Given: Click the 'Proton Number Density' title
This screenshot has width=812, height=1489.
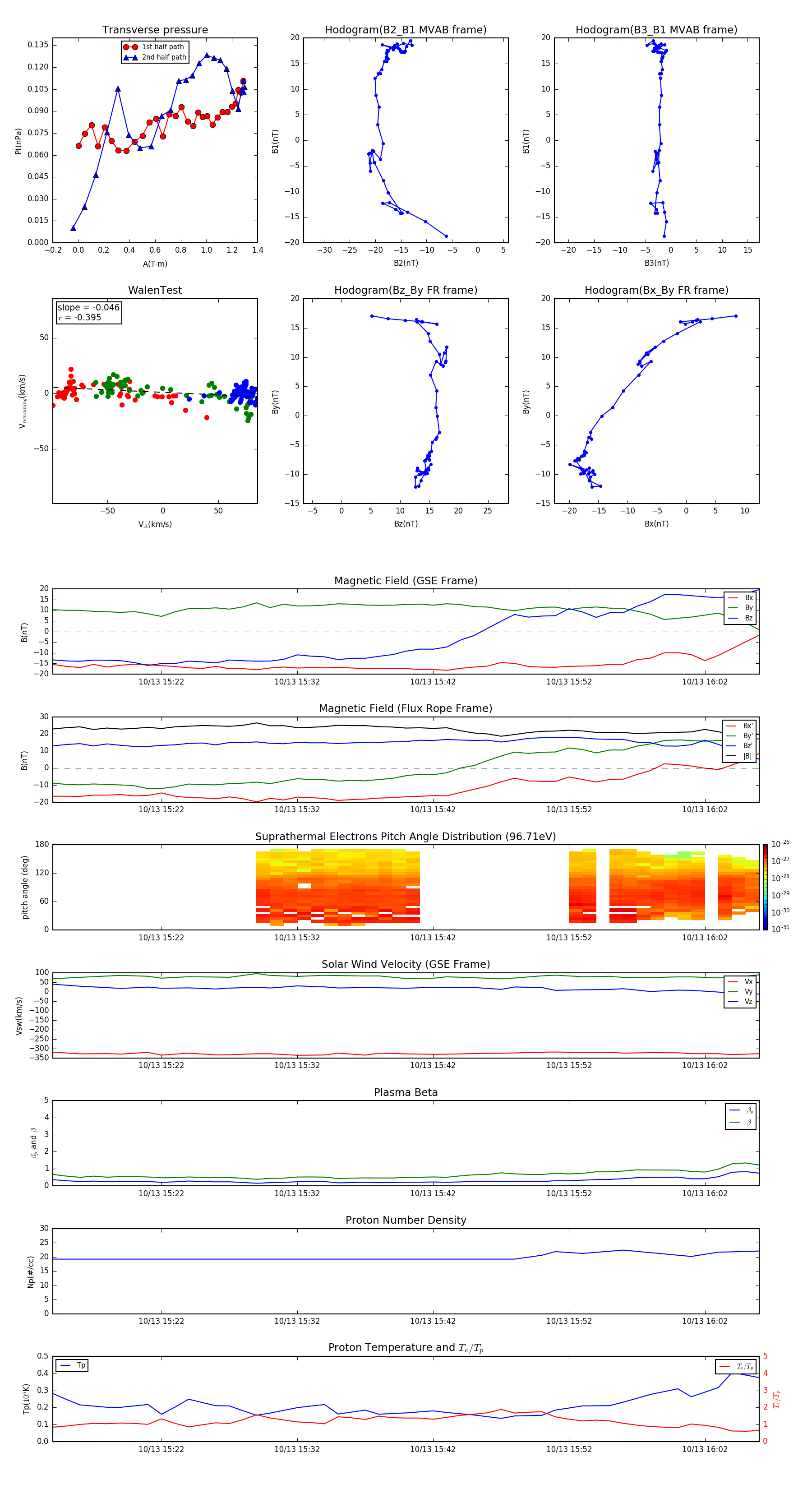Looking at the screenshot, I should [406, 1220].
